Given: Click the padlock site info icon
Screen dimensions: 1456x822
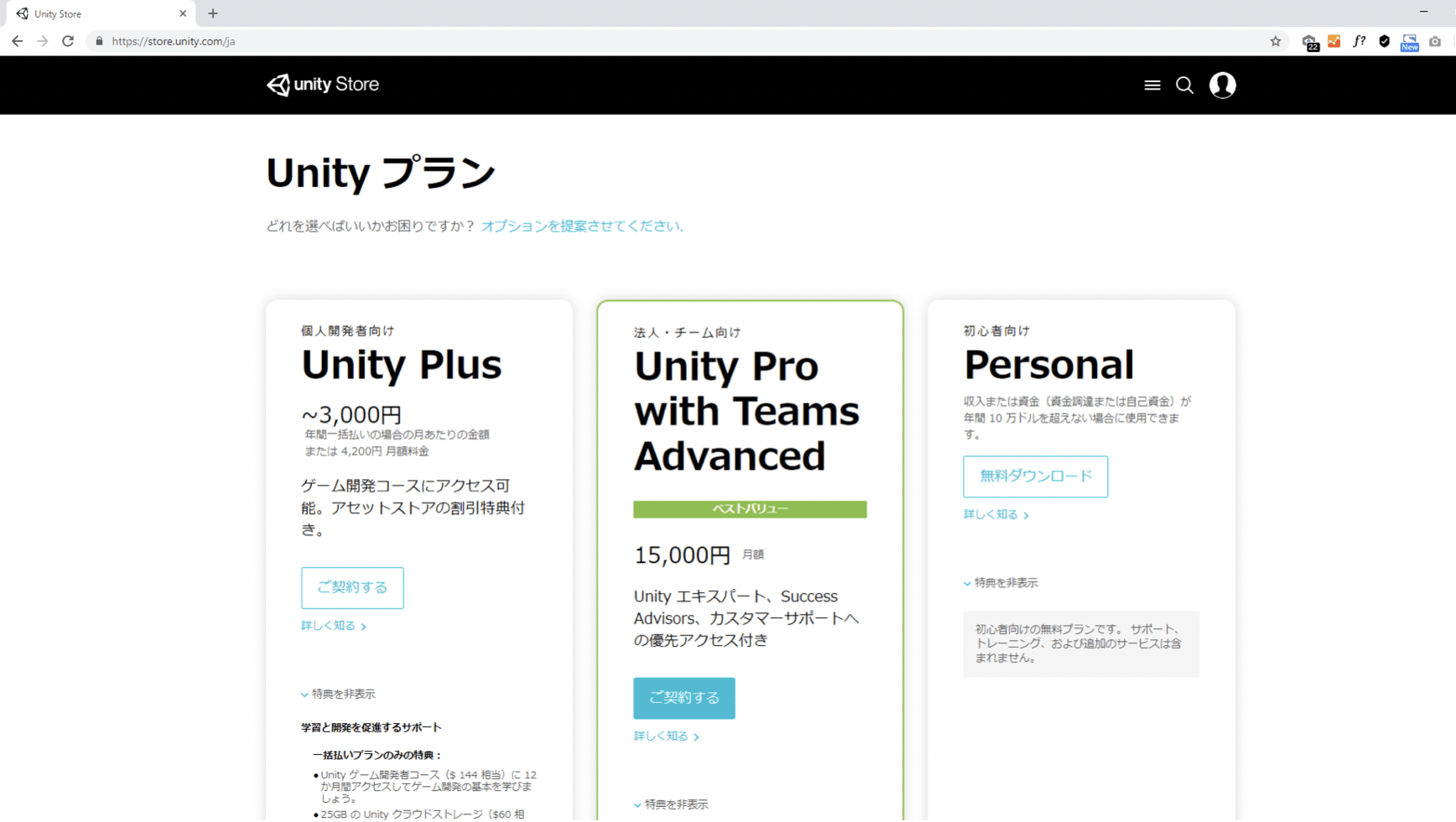Looking at the screenshot, I should click(x=99, y=41).
